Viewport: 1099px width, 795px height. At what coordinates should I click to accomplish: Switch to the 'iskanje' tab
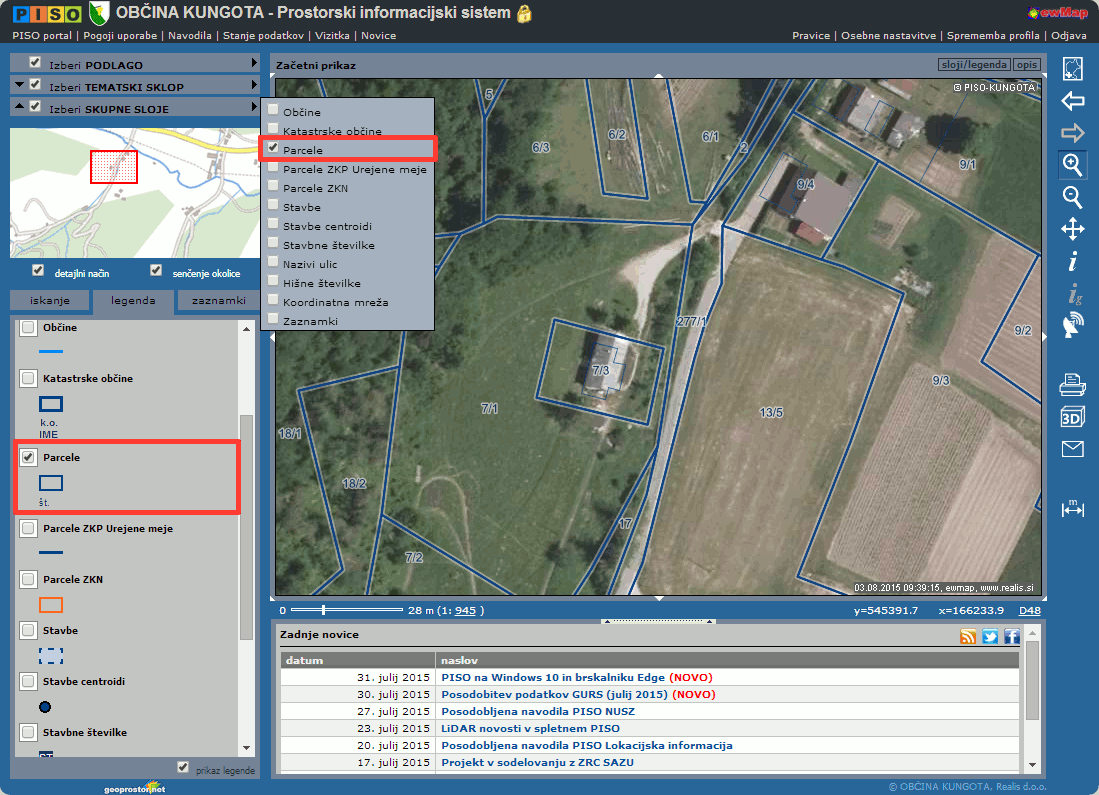click(50, 300)
